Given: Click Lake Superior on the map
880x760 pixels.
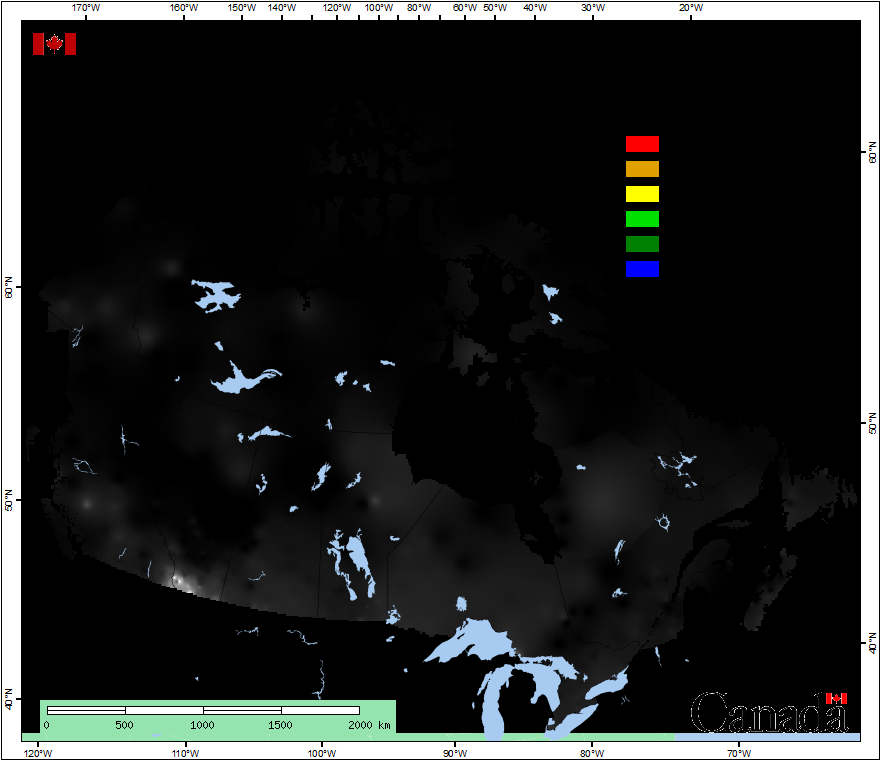Looking at the screenshot, I should (473, 640).
